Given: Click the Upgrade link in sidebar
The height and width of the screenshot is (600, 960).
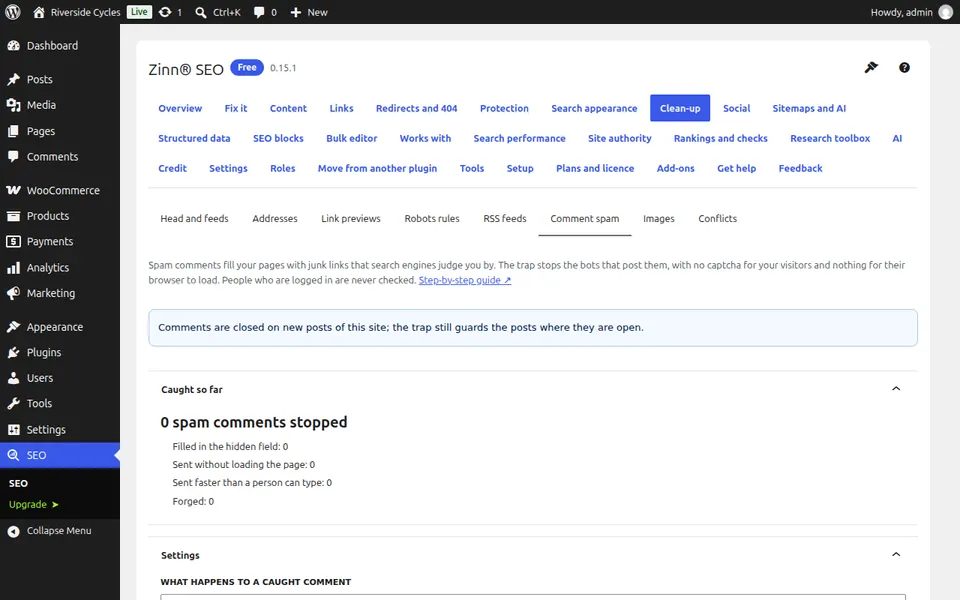Looking at the screenshot, I should coord(33,504).
